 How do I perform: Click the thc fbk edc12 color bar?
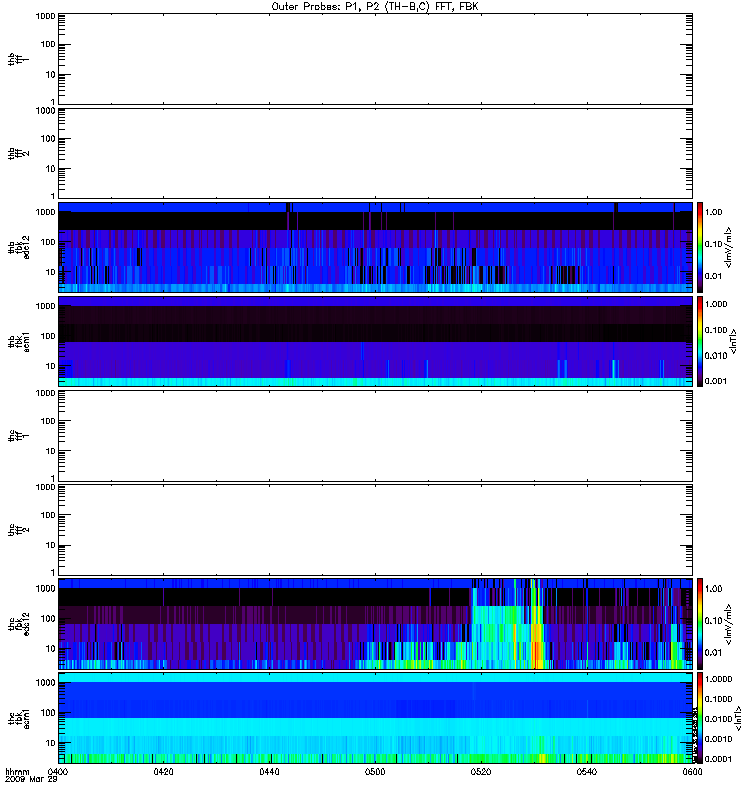pos(700,623)
